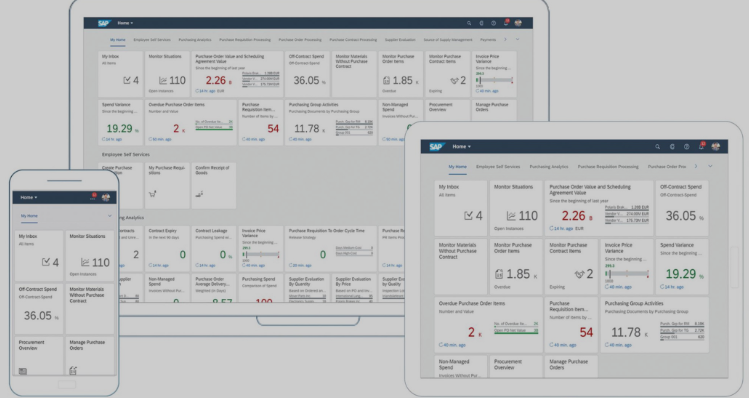Click the user avatar on the phone screen
The image size is (749, 398).
[x=106, y=197]
